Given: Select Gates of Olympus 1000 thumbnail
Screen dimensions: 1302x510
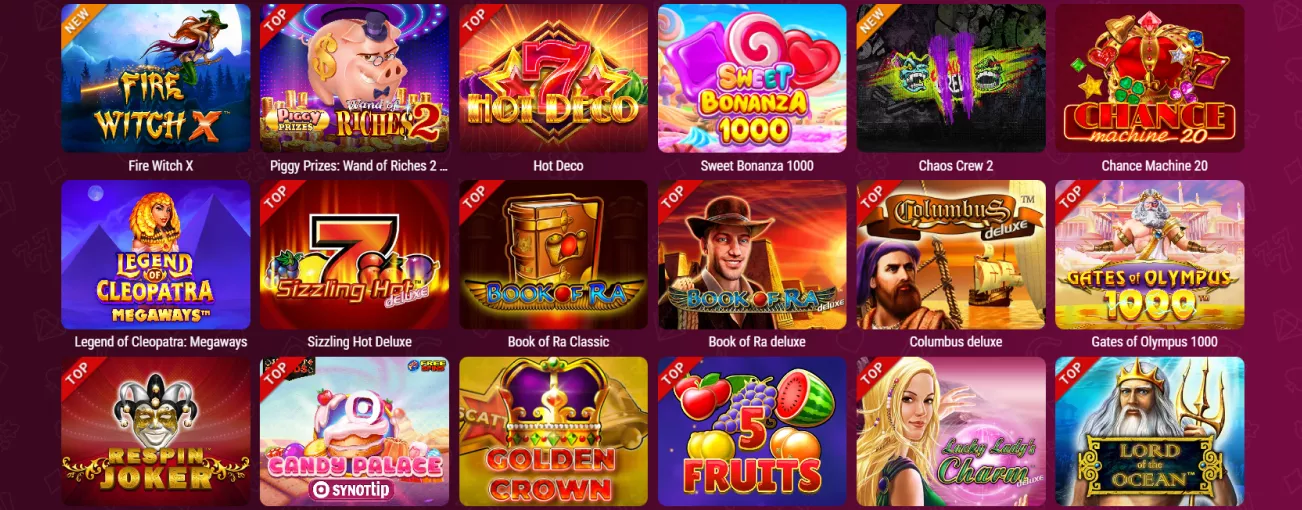Looking at the screenshot, I should click(1150, 255).
